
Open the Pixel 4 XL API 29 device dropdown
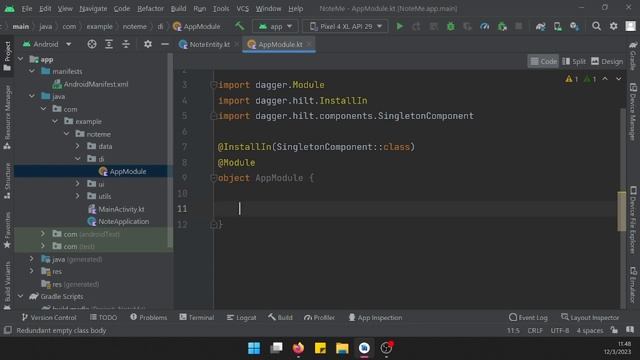[x=345, y=27]
